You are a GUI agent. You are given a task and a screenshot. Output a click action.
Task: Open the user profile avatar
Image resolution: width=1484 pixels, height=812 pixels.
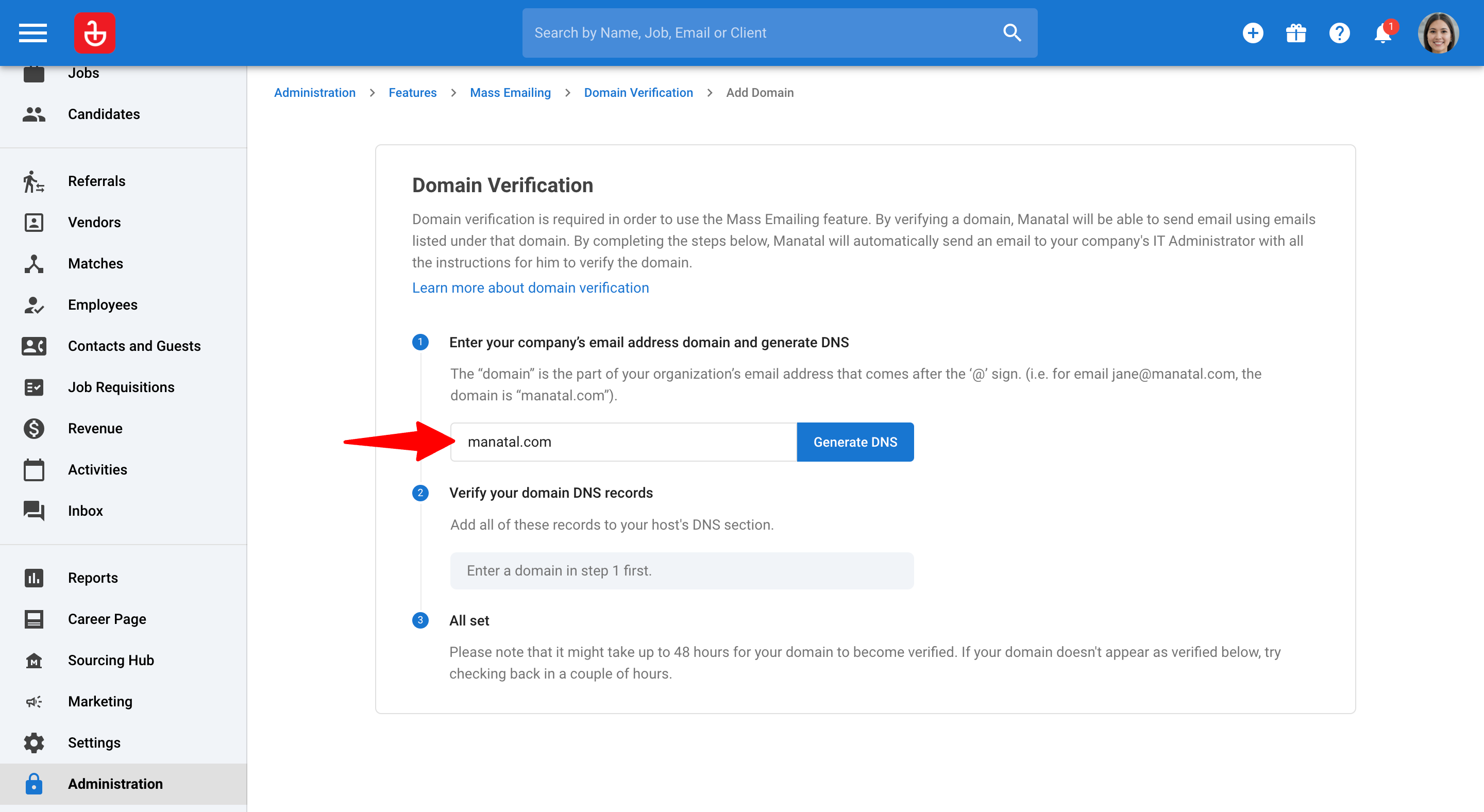1438,33
